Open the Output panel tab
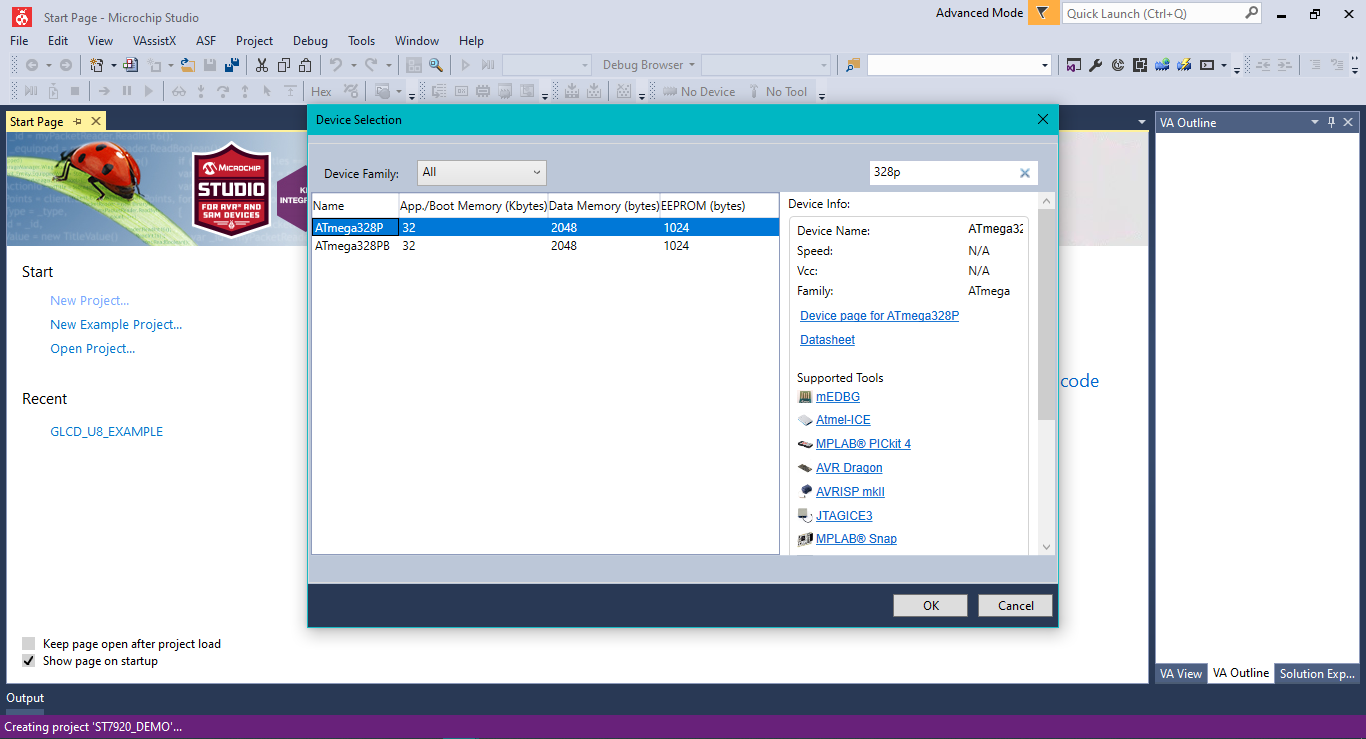This screenshot has width=1366, height=739. [x=25, y=698]
